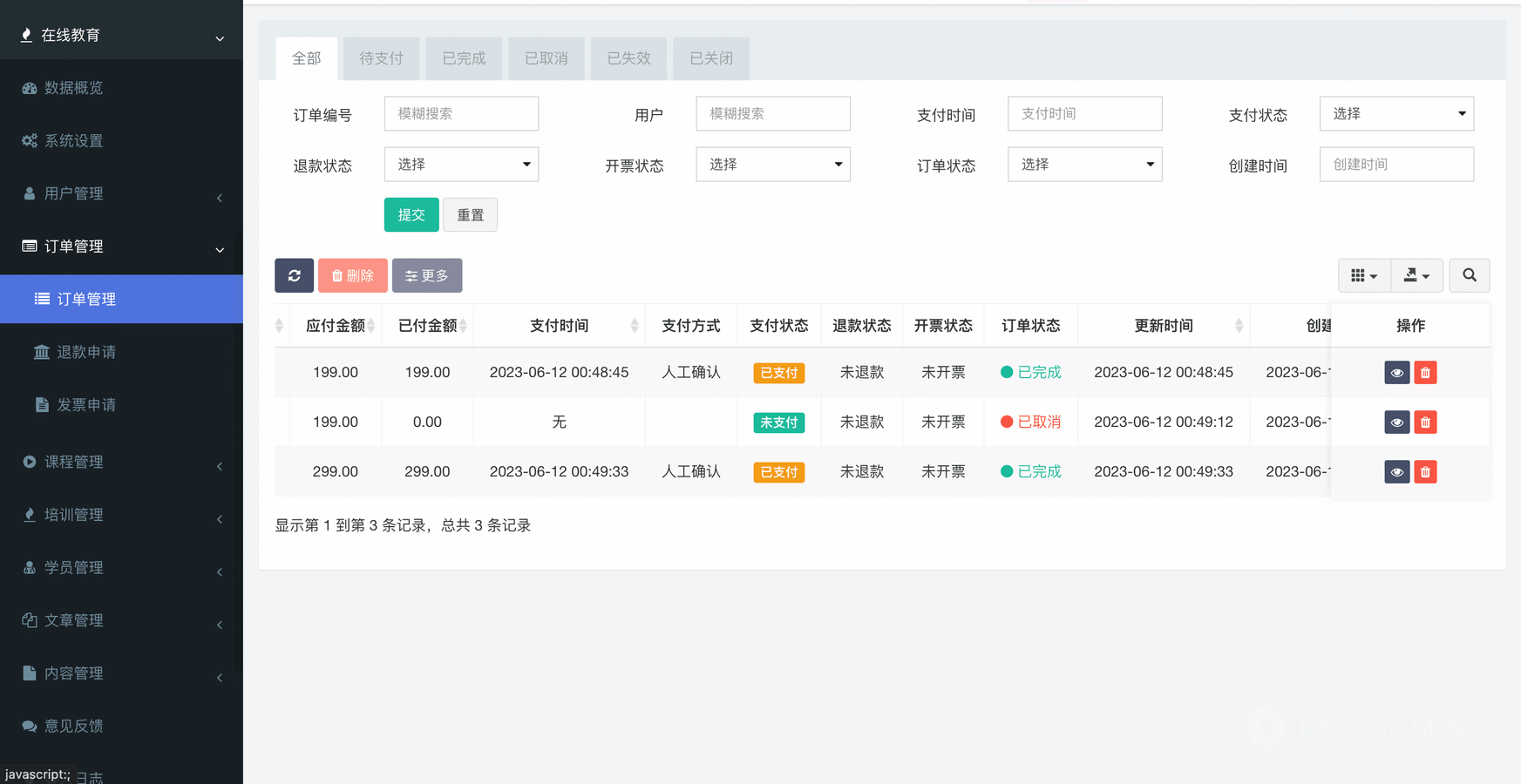Click the green 提交 button

point(411,215)
